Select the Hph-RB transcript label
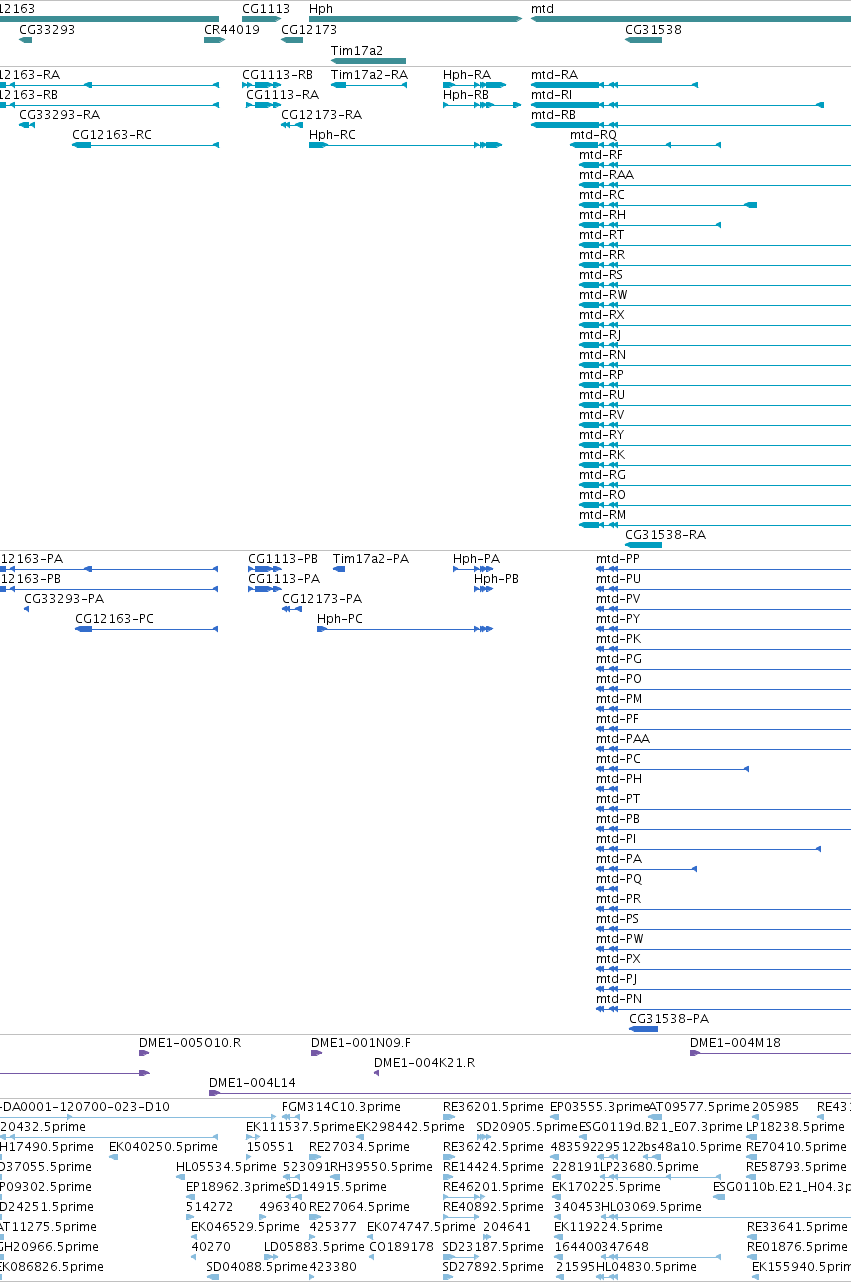 coord(466,95)
